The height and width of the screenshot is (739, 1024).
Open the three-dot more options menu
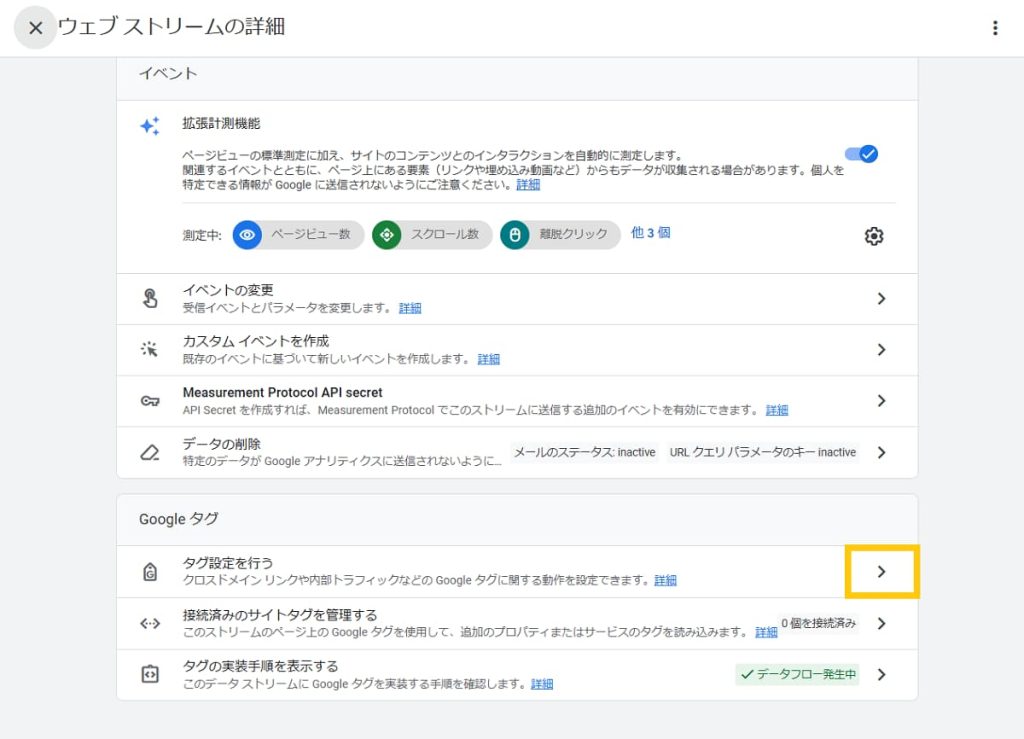coord(994,28)
